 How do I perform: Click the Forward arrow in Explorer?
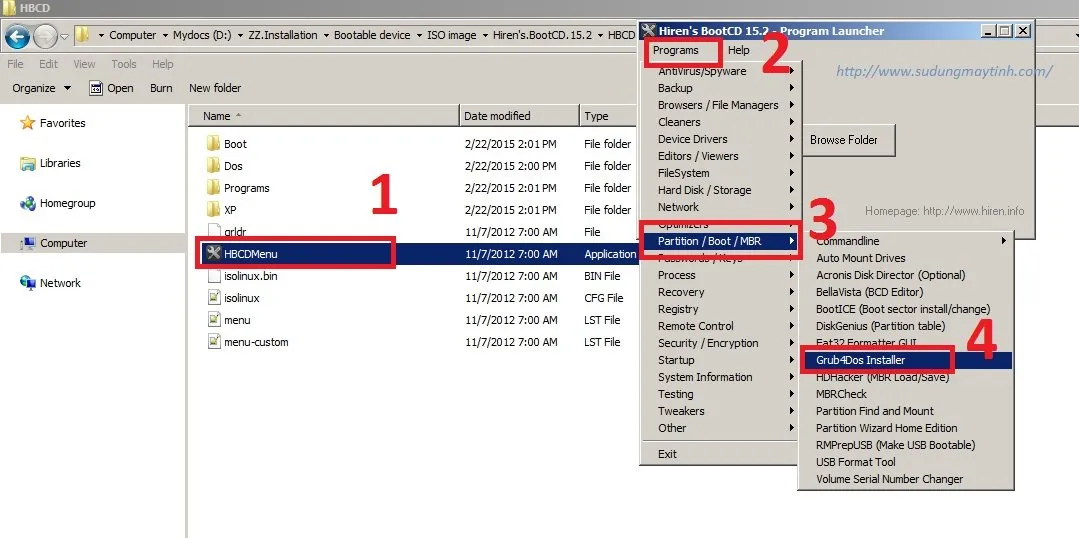pyautogui.click(x=45, y=35)
